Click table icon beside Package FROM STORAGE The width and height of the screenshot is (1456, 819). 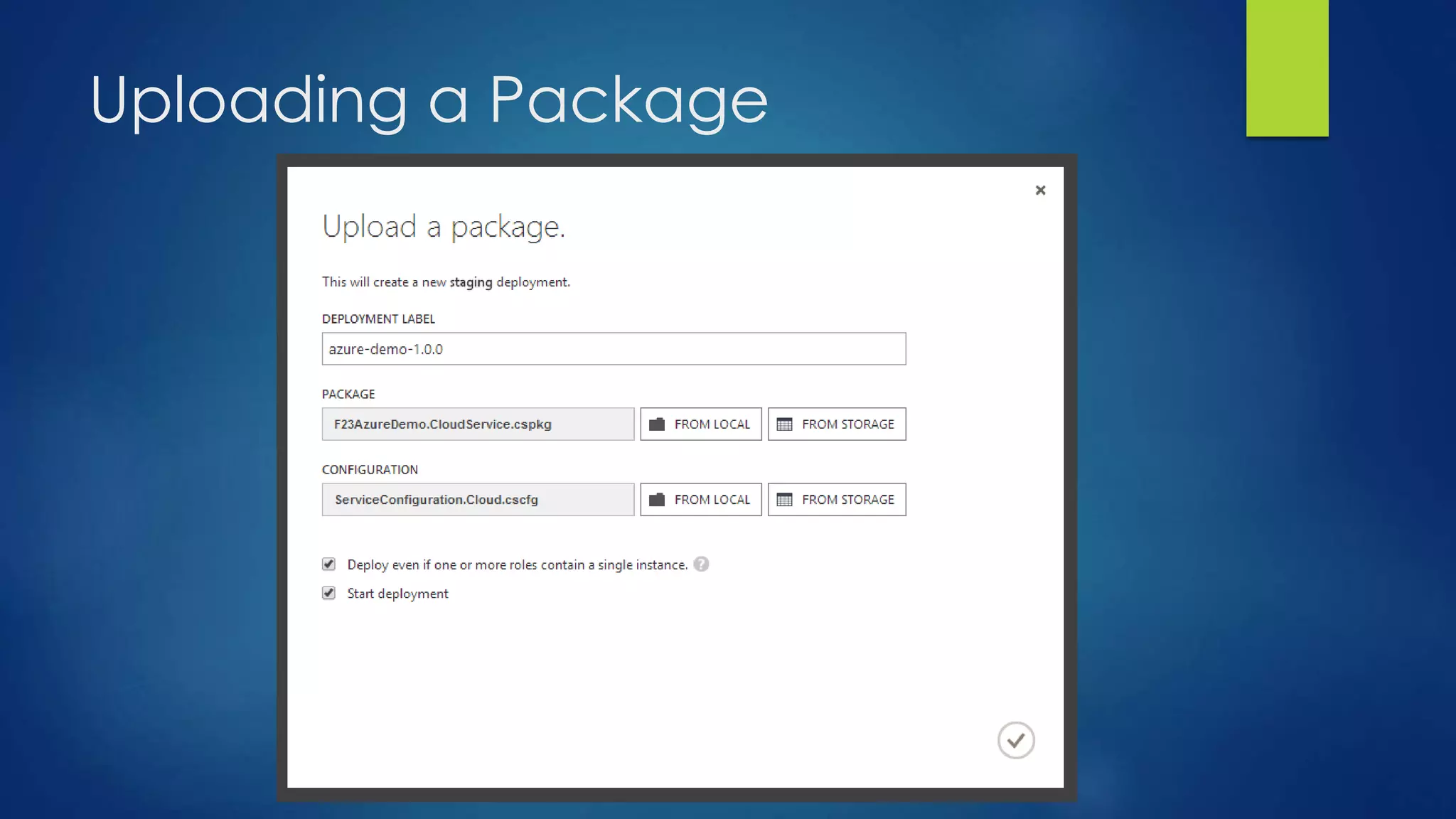pyautogui.click(x=784, y=424)
